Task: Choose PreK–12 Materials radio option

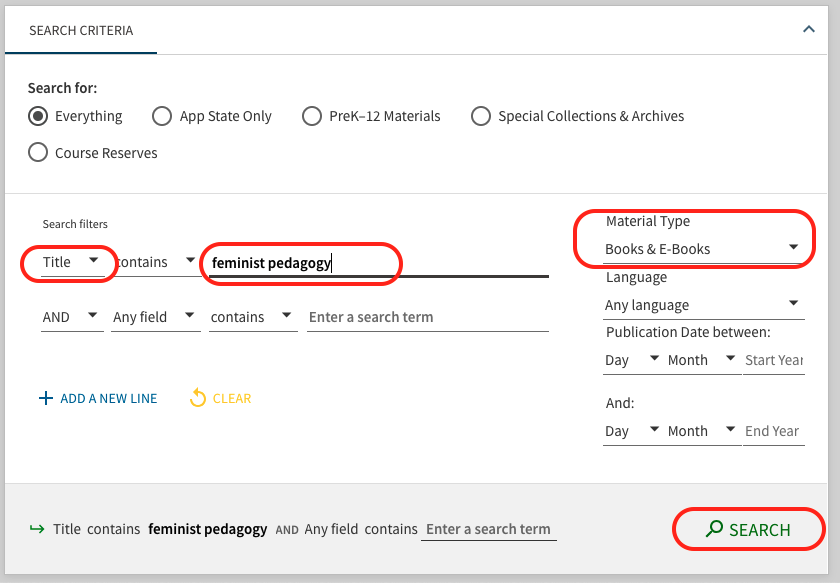Action: pos(312,116)
